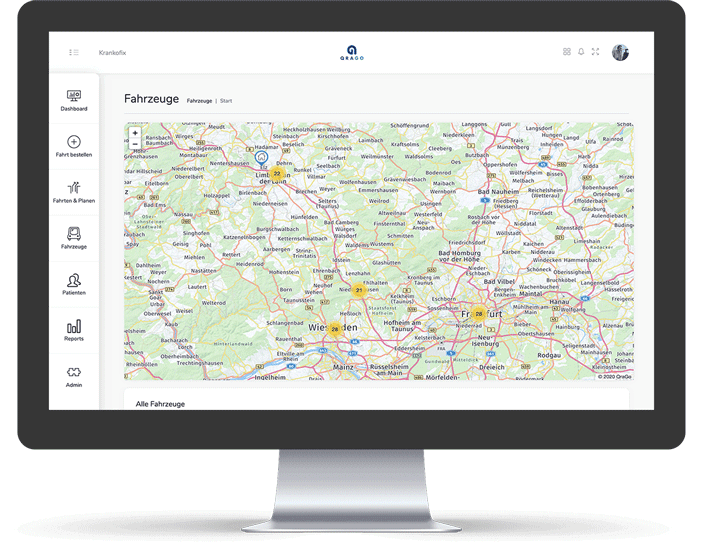
Task: Zoom in the map with plus button
Action: 135,133
